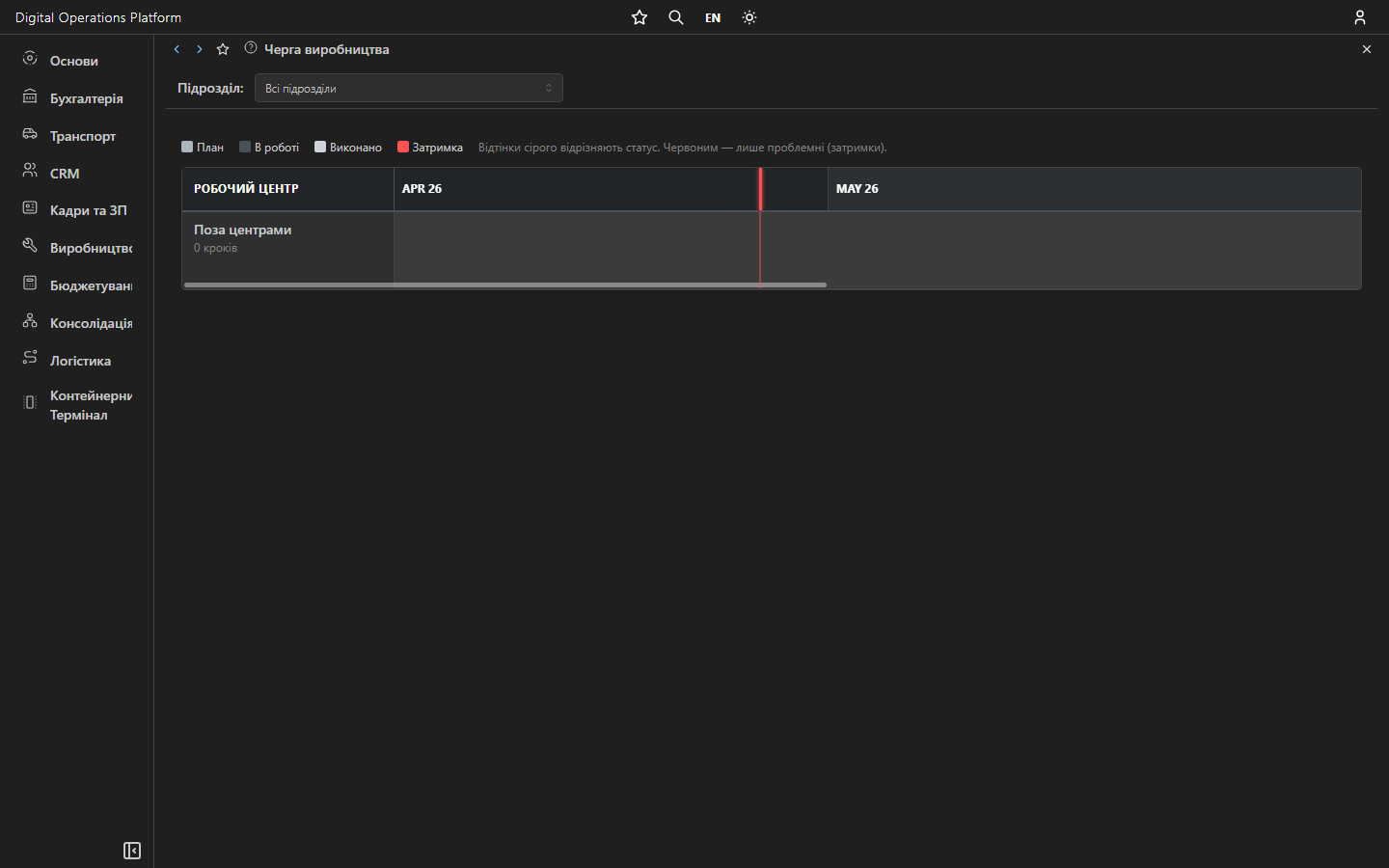Screen dimensions: 1389x868
Task: Select Логістика menu label
Action: point(80,361)
